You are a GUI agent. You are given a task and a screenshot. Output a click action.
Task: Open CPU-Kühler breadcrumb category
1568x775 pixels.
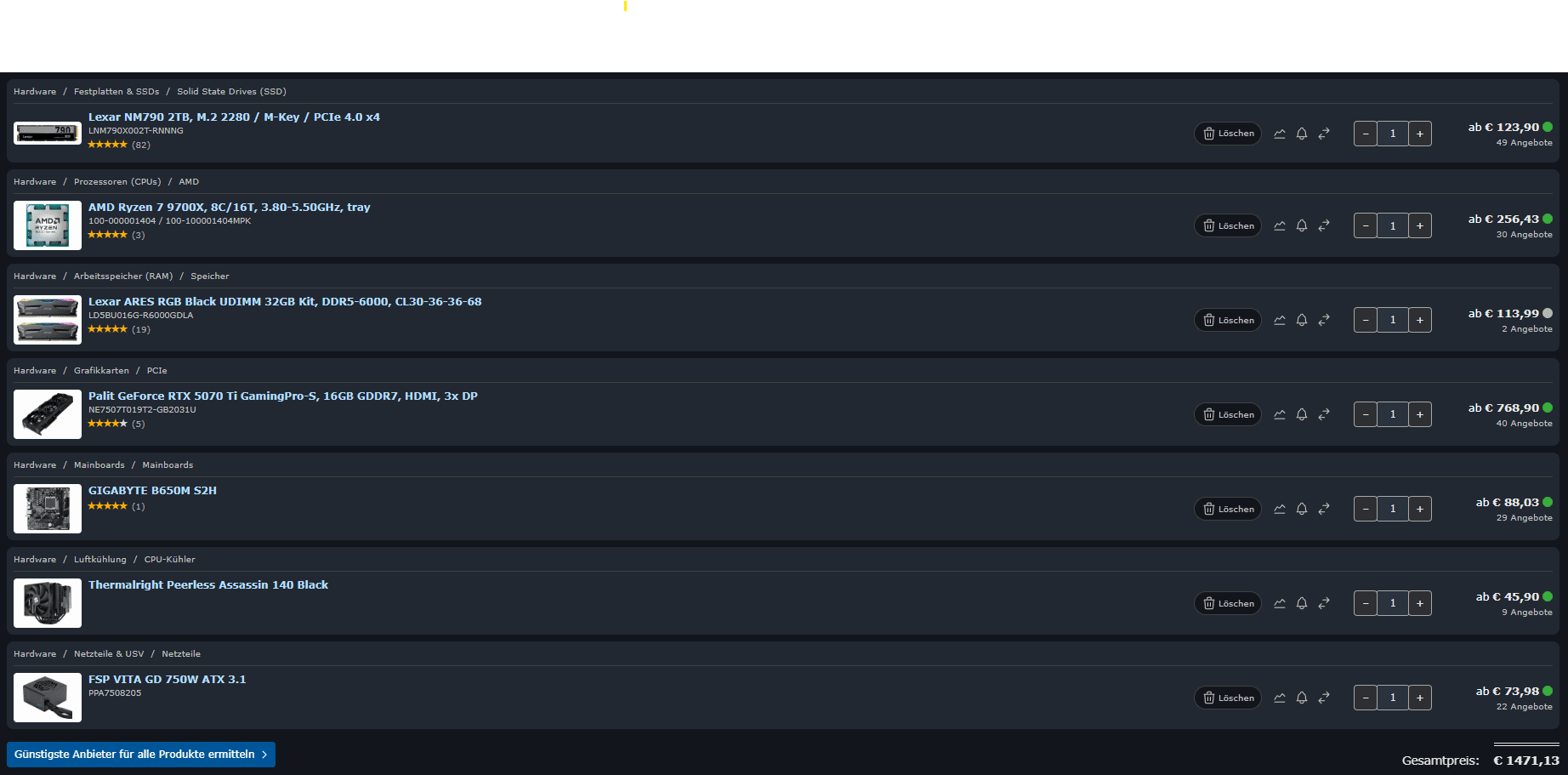[x=170, y=560]
